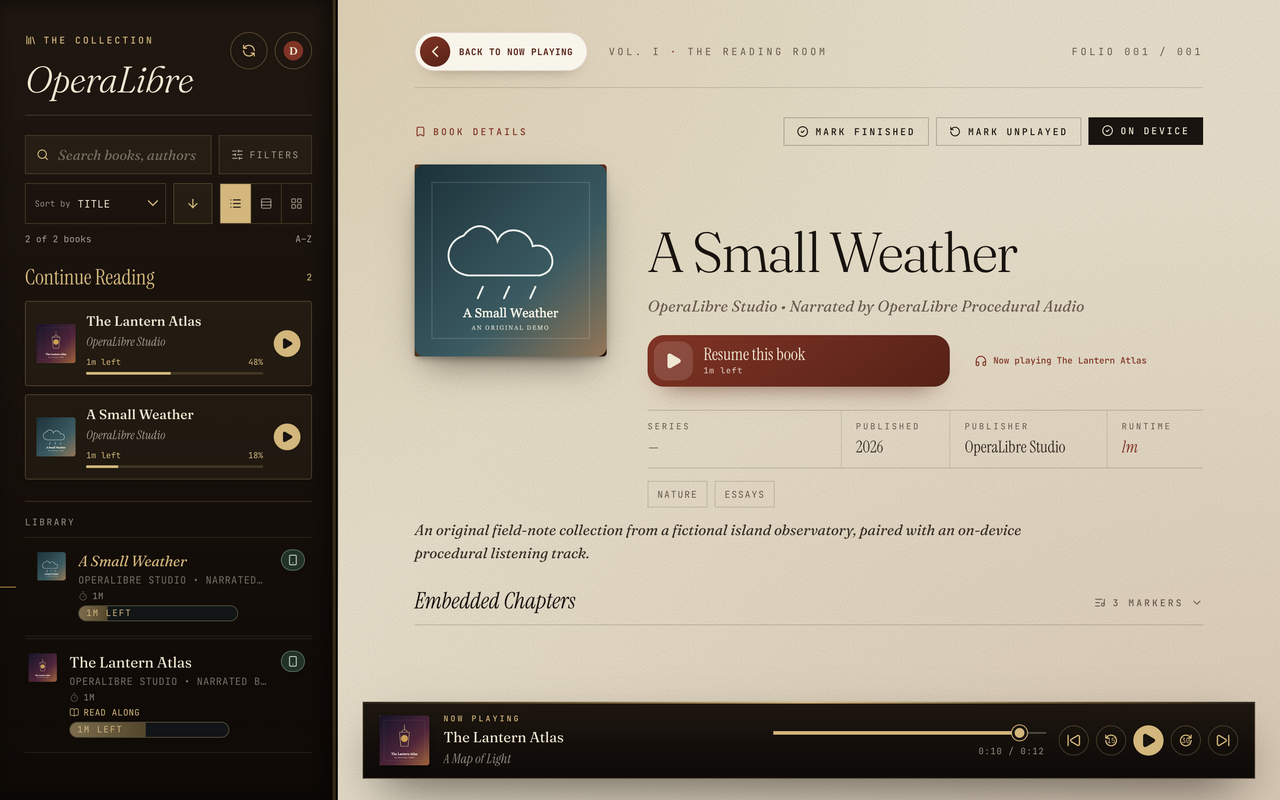Switch to detailed row view
Screen dimensions: 1280x800
266,203
